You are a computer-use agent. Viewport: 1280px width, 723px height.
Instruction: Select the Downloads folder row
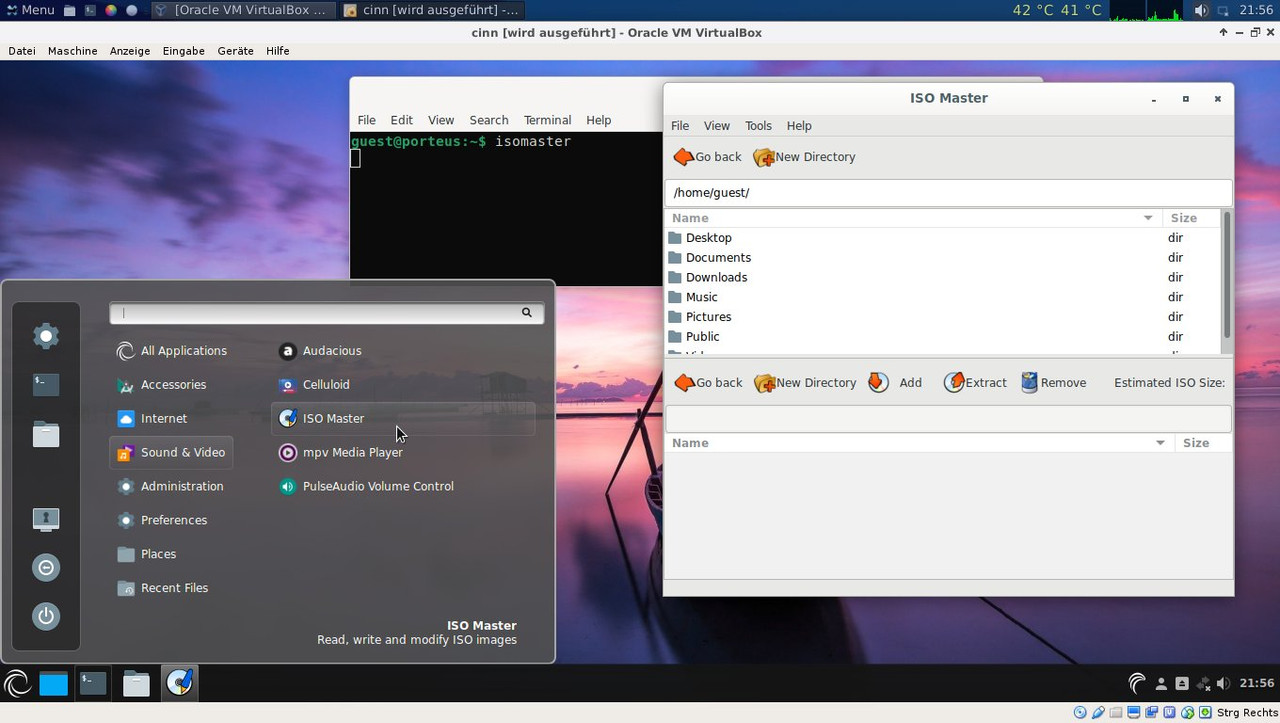943,278
